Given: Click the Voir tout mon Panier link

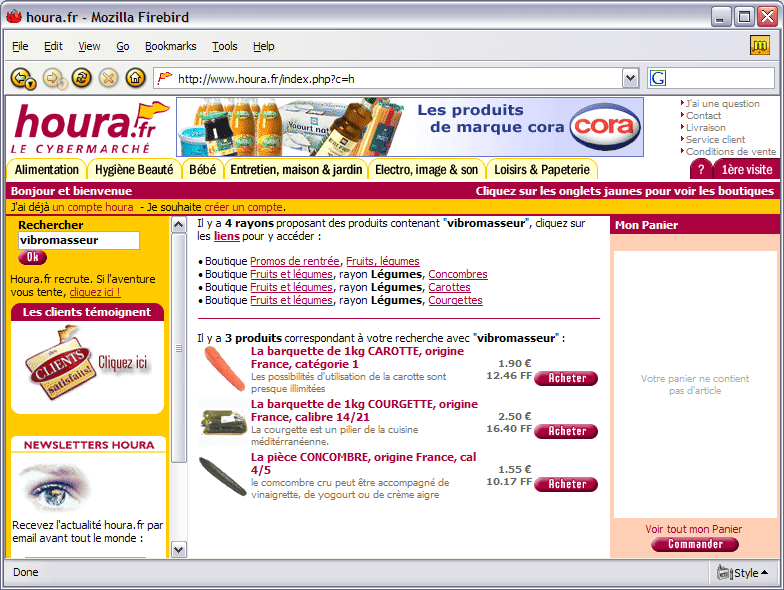Looking at the screenshot, I should point(694,529).
